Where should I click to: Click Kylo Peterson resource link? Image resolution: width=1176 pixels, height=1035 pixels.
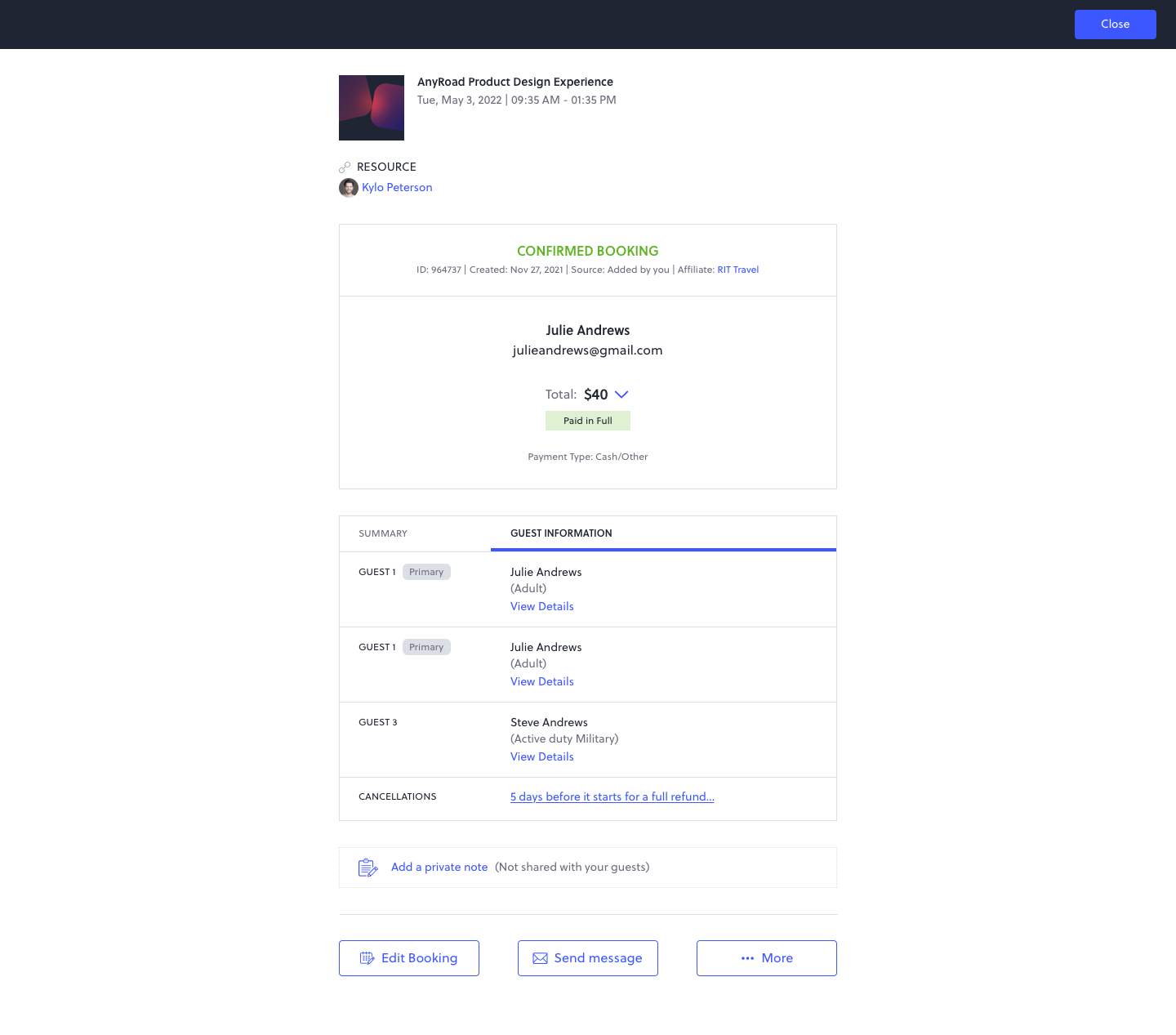click(x=397, y=187)
